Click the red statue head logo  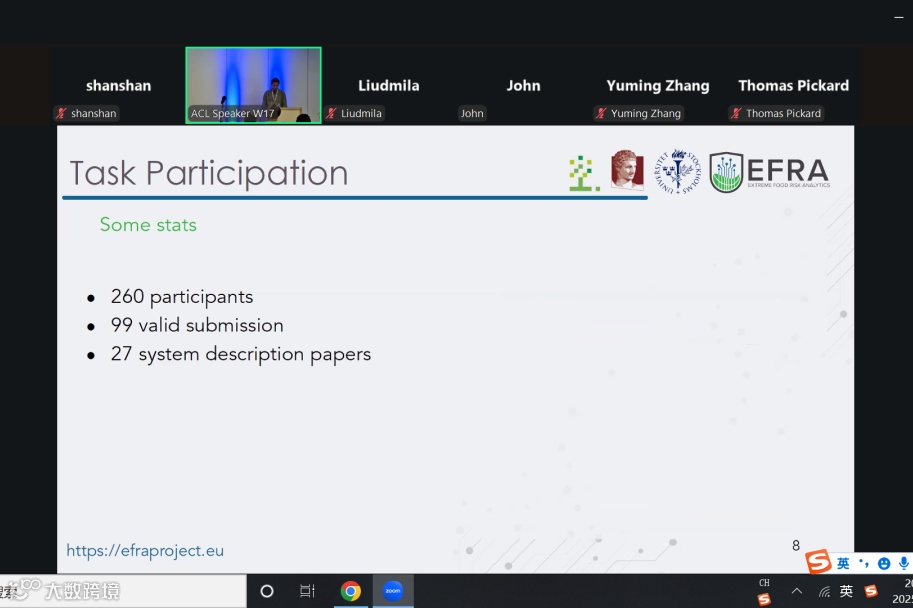(627, 169)
